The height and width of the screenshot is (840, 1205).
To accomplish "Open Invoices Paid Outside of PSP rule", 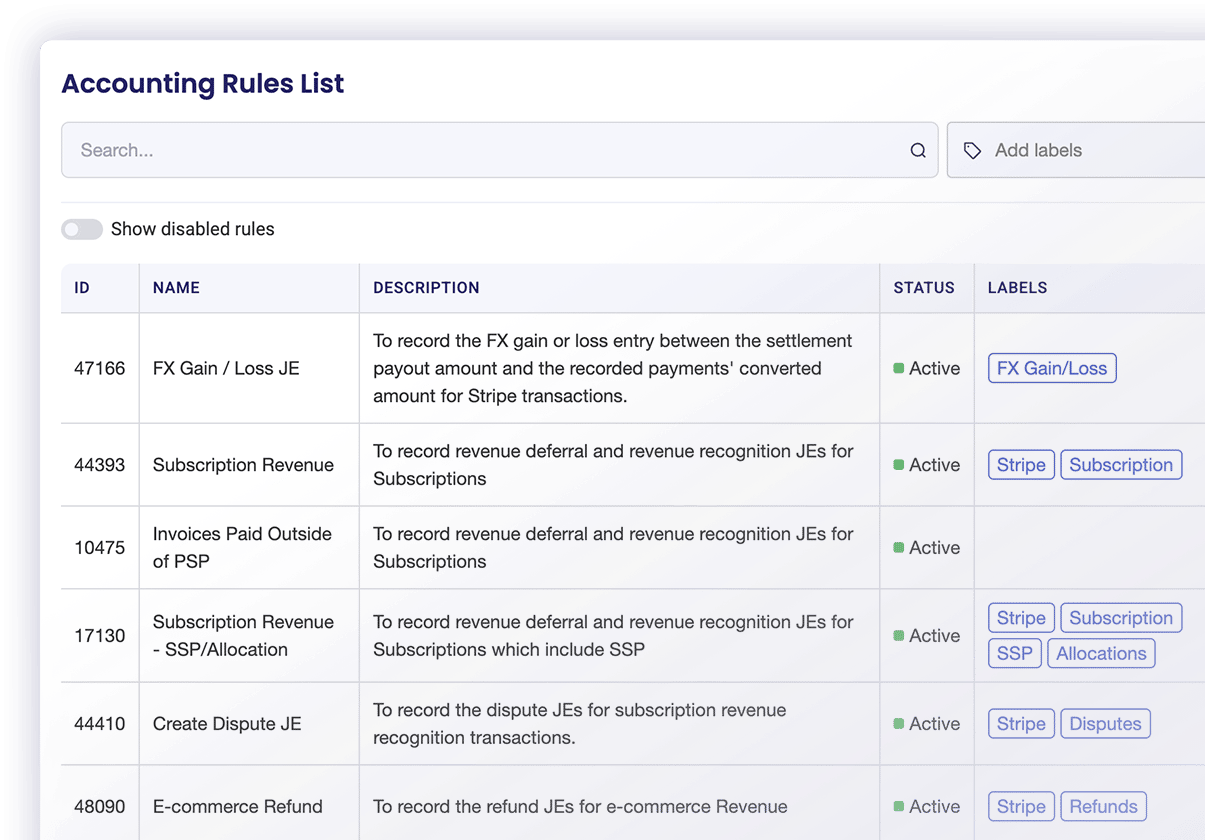I will [242, 548].
